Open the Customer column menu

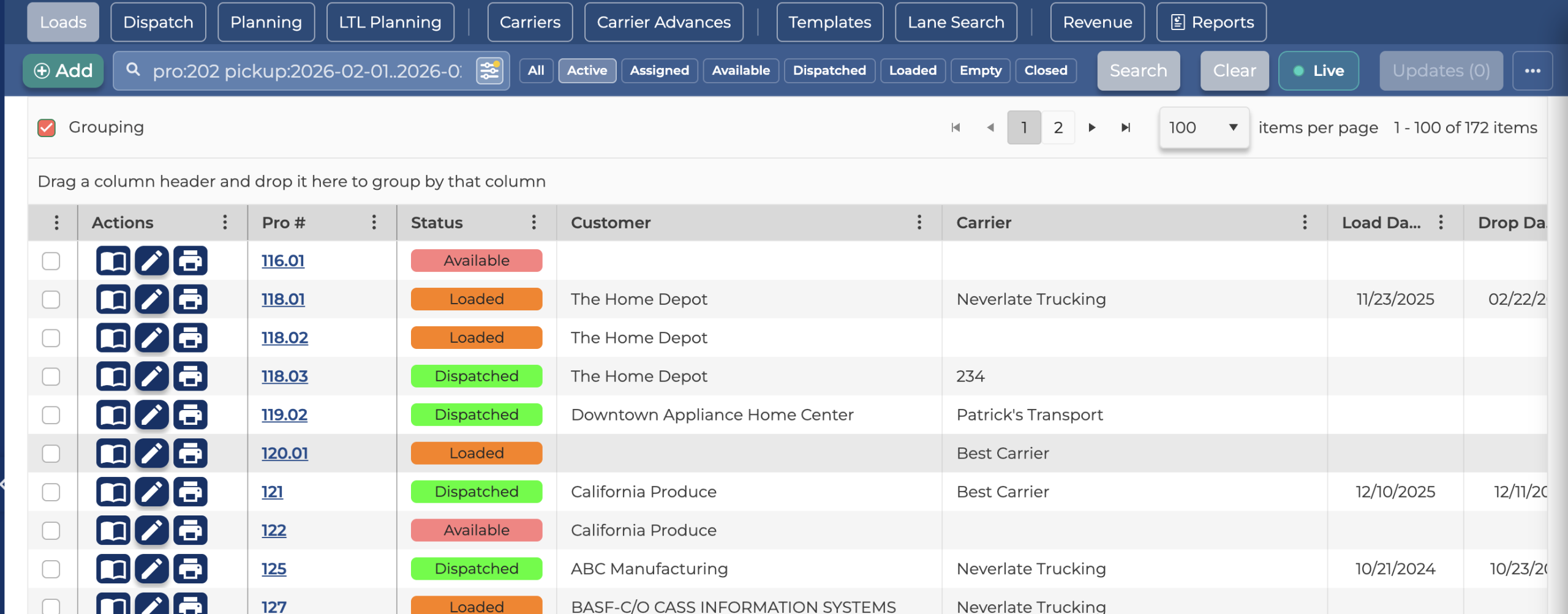[x=919, y=222]
